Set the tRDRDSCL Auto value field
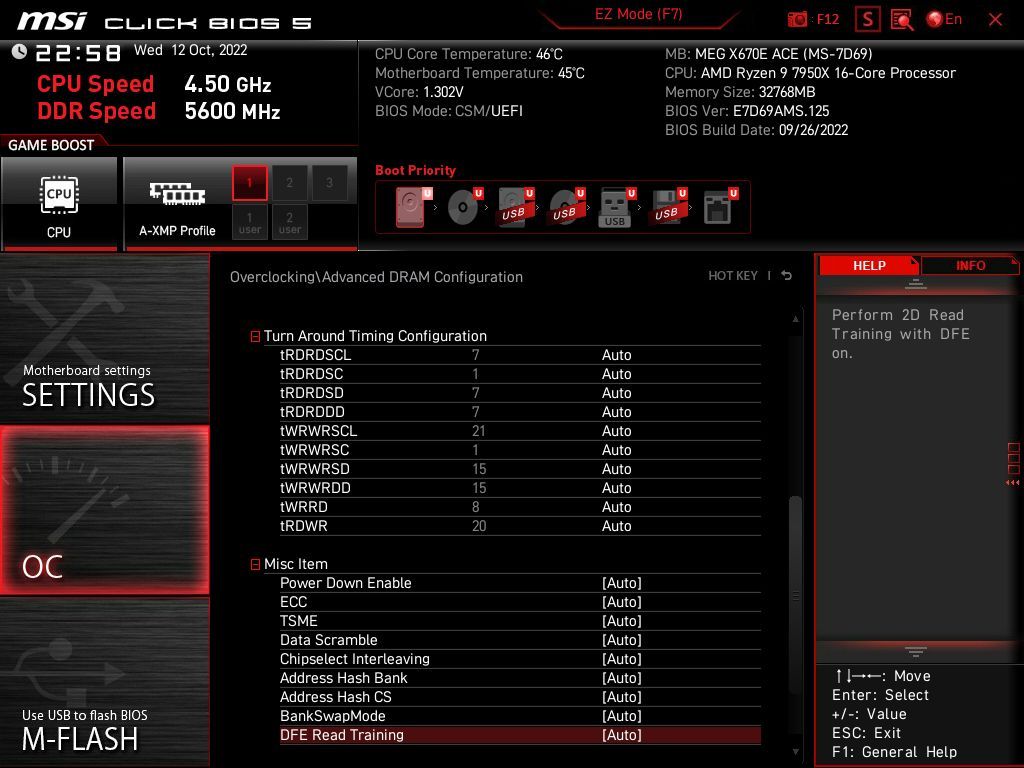Screen dimensions: 1024x768 coord(616,355)
